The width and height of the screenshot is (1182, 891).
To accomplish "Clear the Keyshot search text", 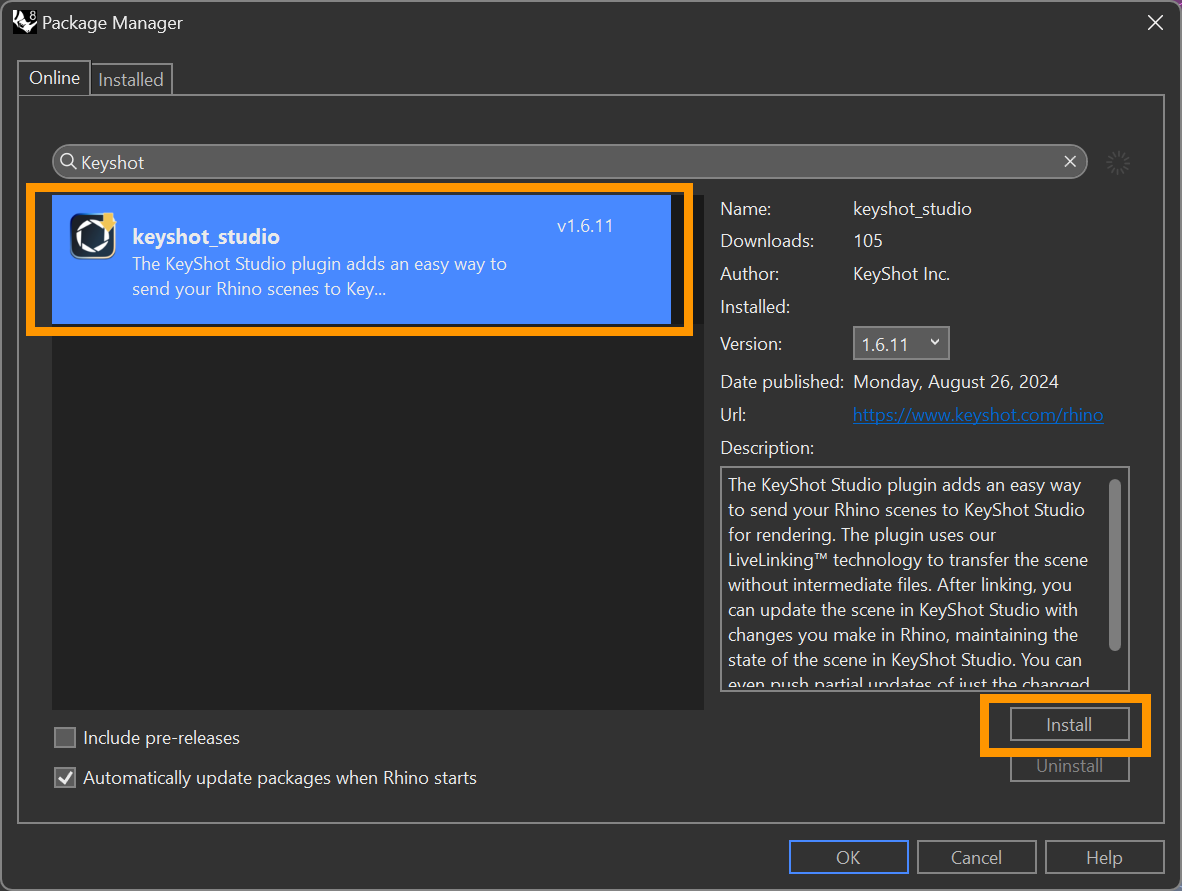I will coord(1070,161).
